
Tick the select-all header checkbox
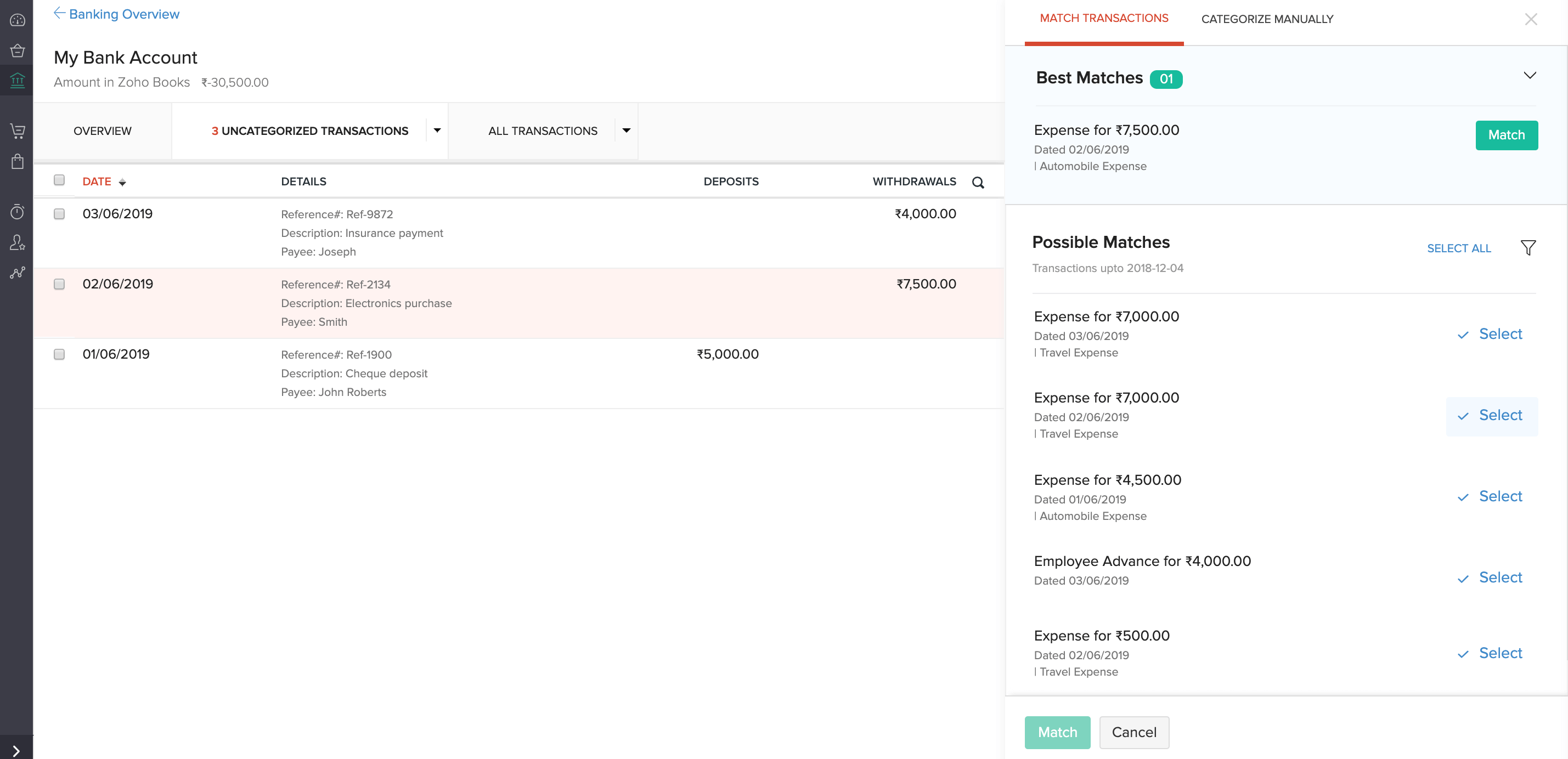pyautogui.click(x=59, y=179)
